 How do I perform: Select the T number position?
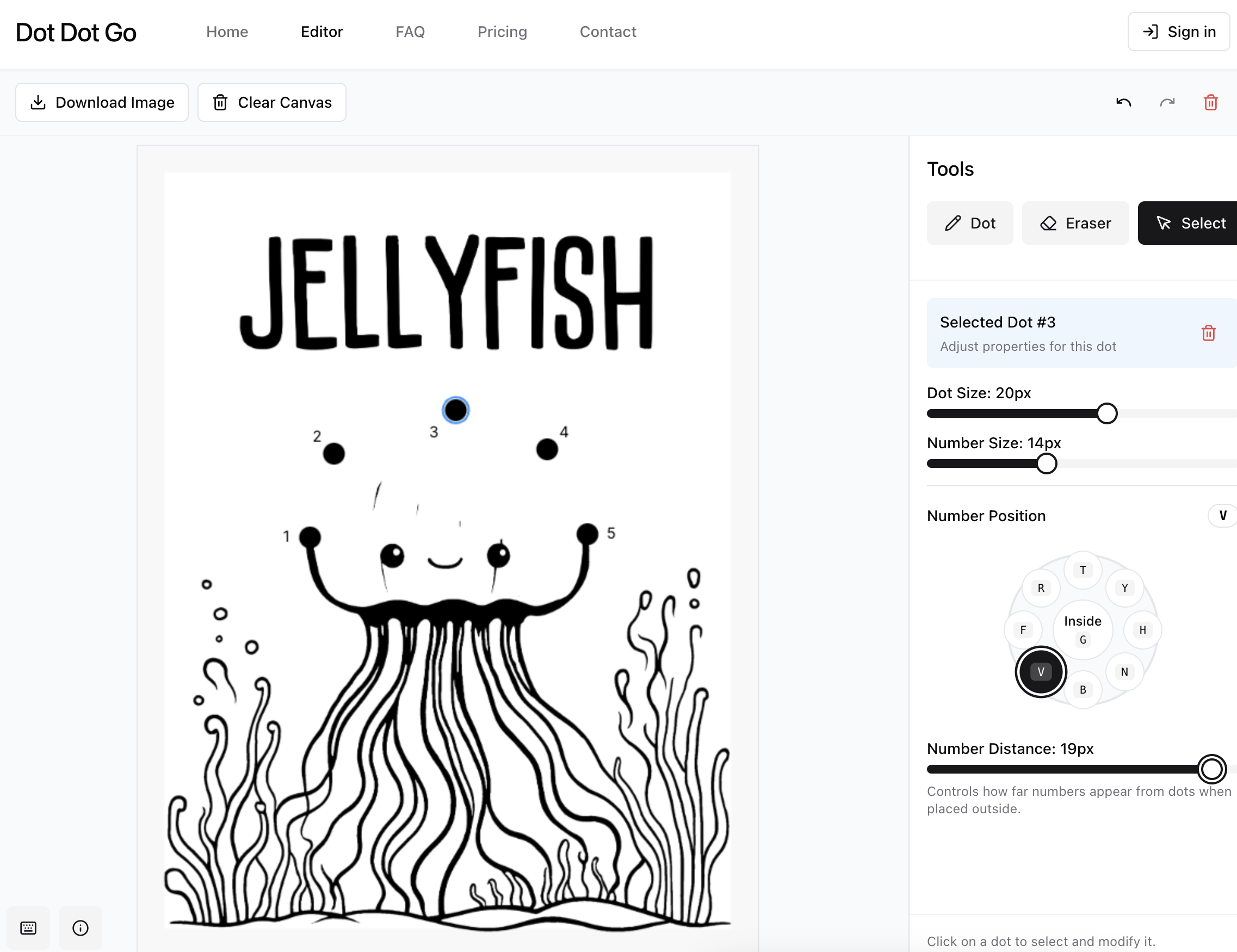pos(1083,570)
